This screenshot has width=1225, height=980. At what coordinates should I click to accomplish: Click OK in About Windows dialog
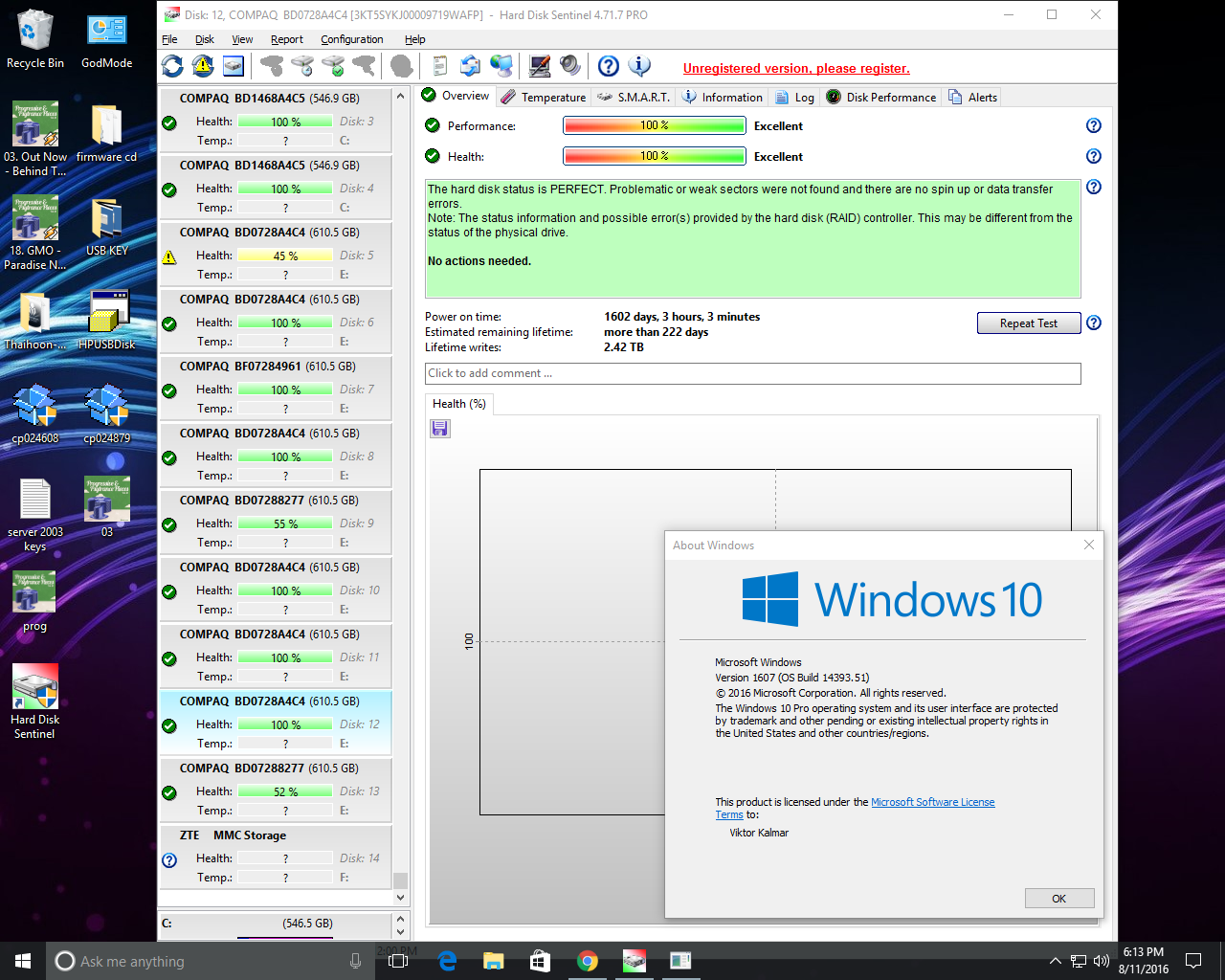click(1058, 899)
